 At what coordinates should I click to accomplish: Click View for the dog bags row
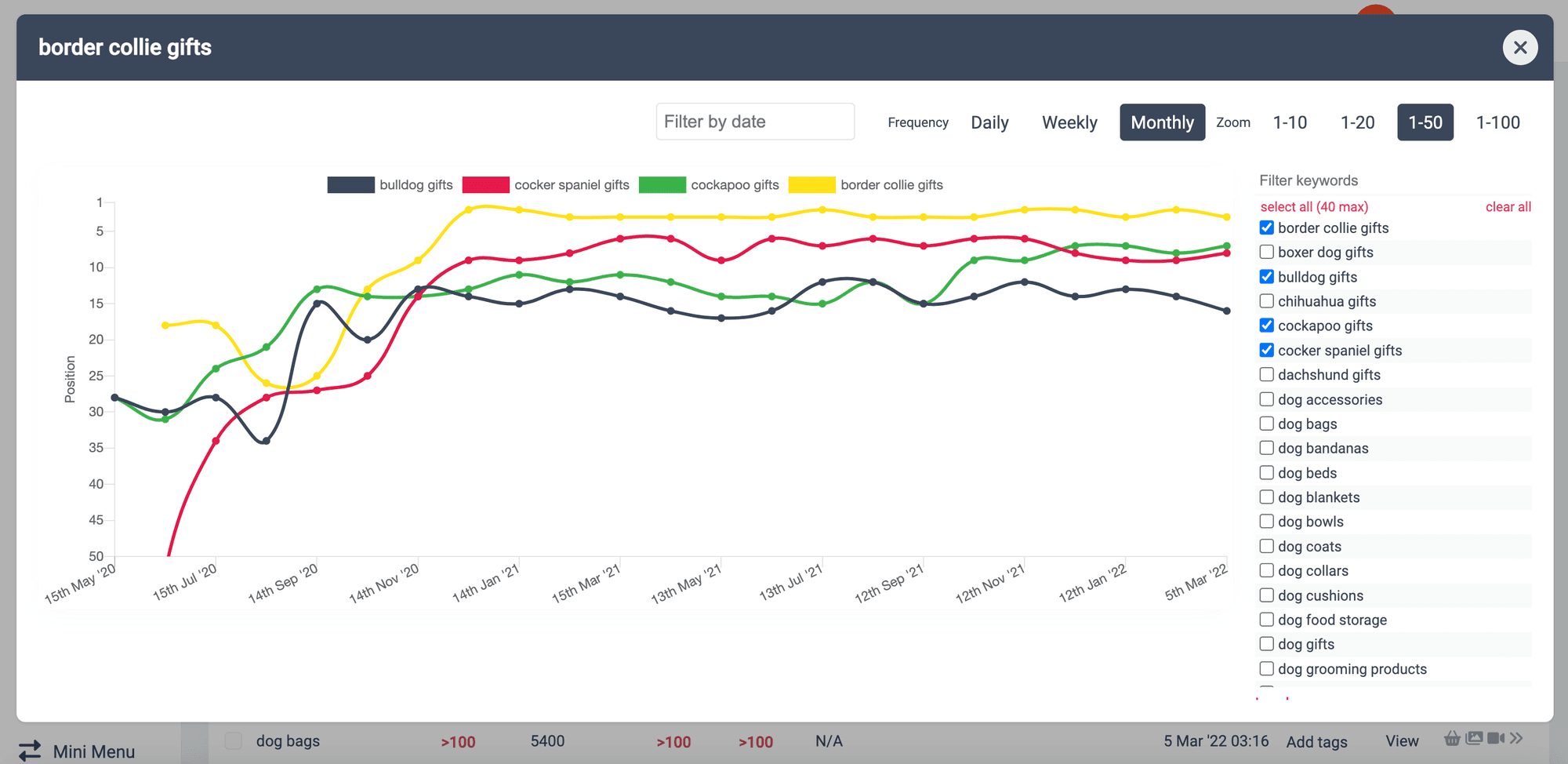click(x=1403, y=740)
